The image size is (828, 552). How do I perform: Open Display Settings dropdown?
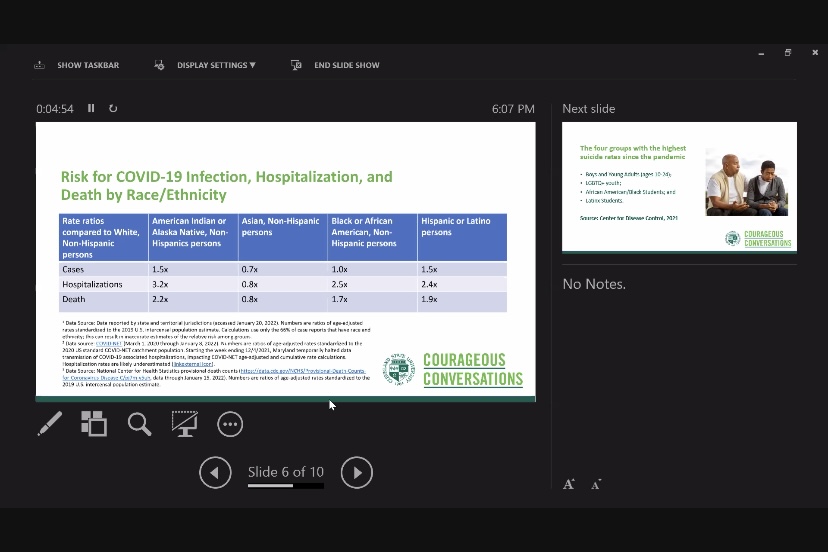[x=216, y=65]
